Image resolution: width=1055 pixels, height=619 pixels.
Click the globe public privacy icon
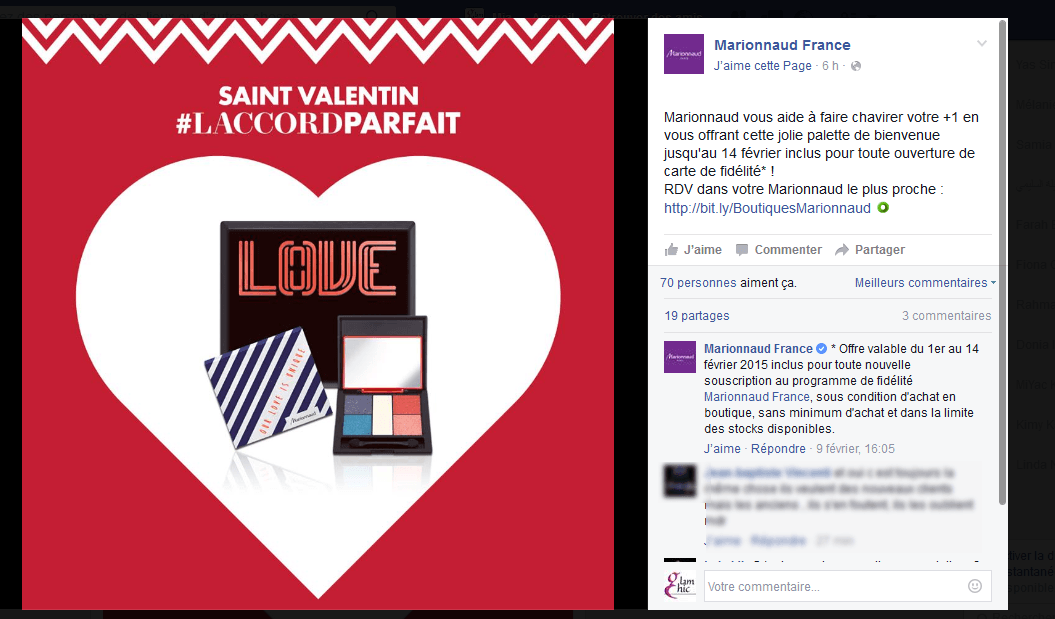point(856,66)
